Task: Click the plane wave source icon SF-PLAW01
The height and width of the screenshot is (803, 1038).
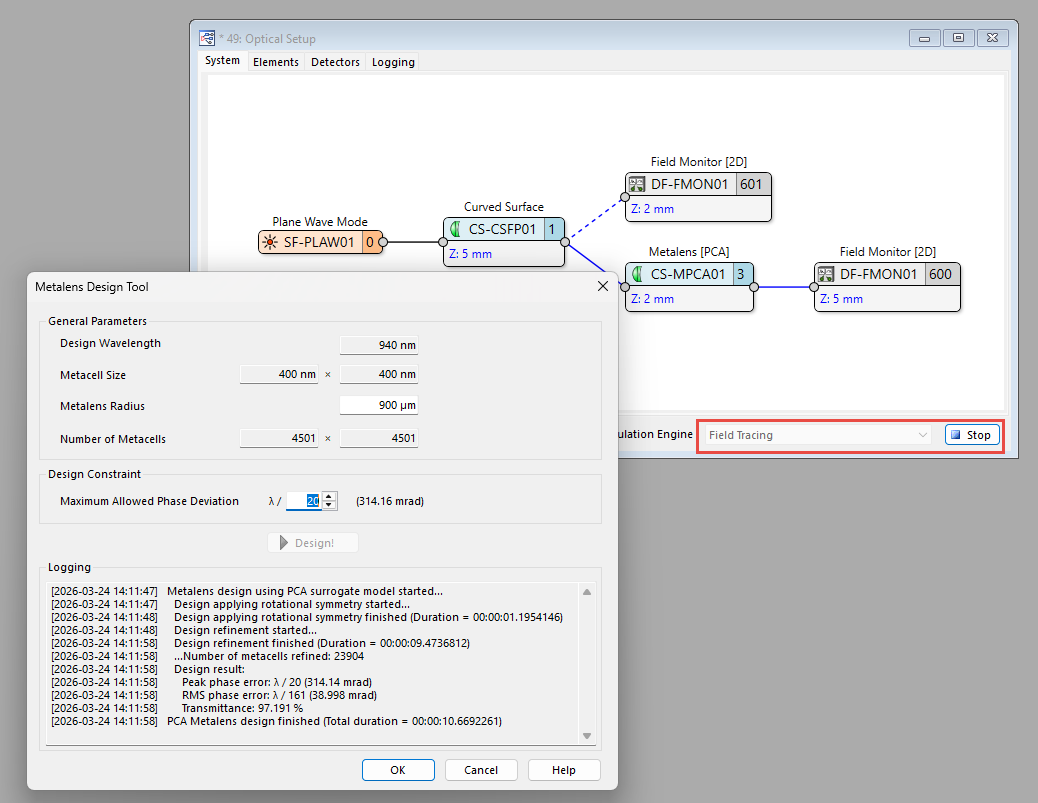Action: [x=270, y=242]
